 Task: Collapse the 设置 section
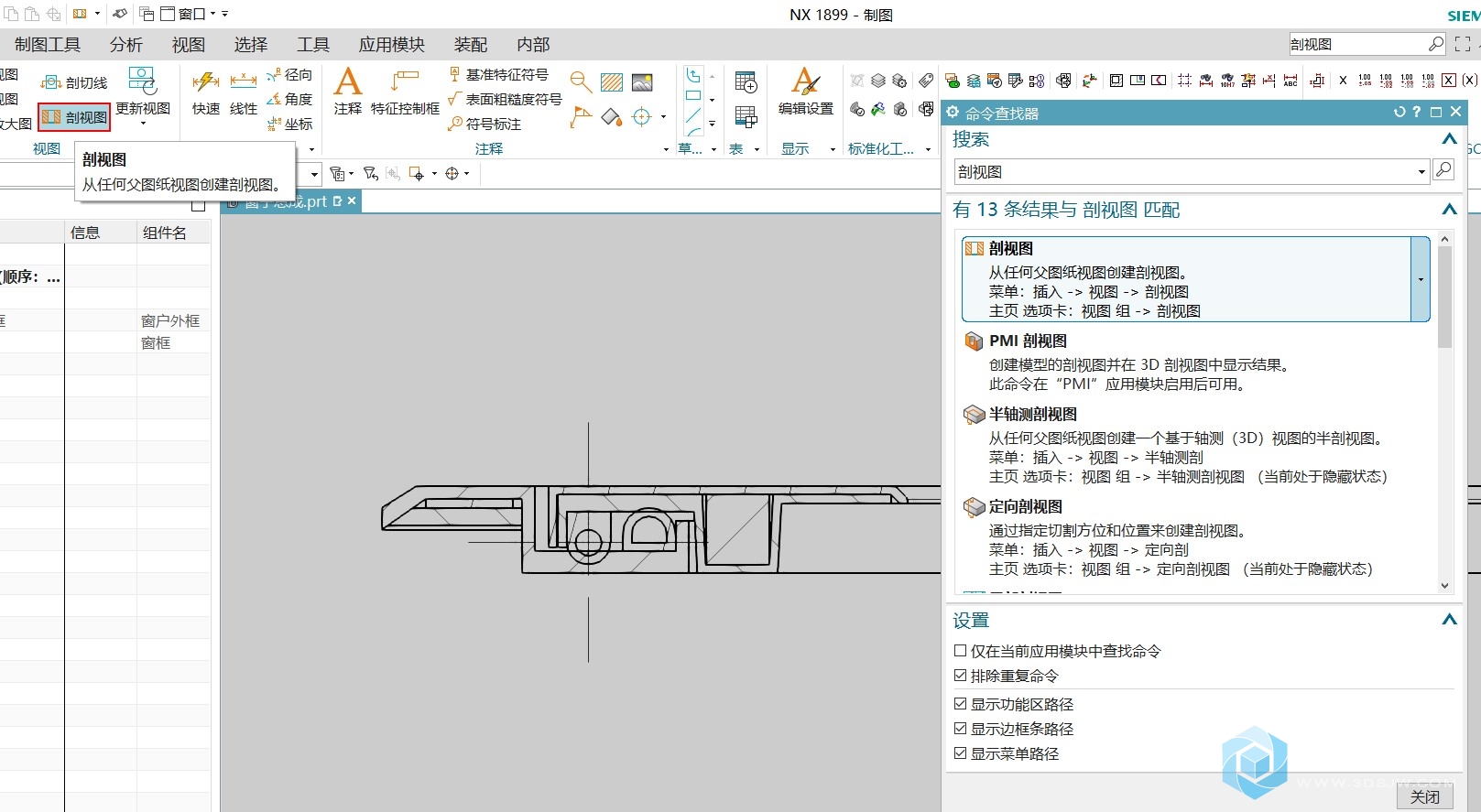click(x=1449, y=620)
